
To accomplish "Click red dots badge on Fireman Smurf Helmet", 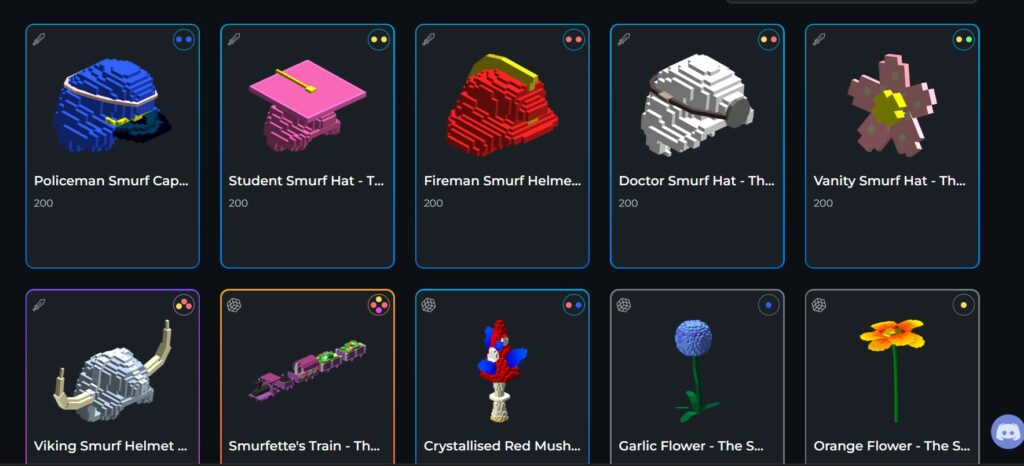I will tap(574, 39).
